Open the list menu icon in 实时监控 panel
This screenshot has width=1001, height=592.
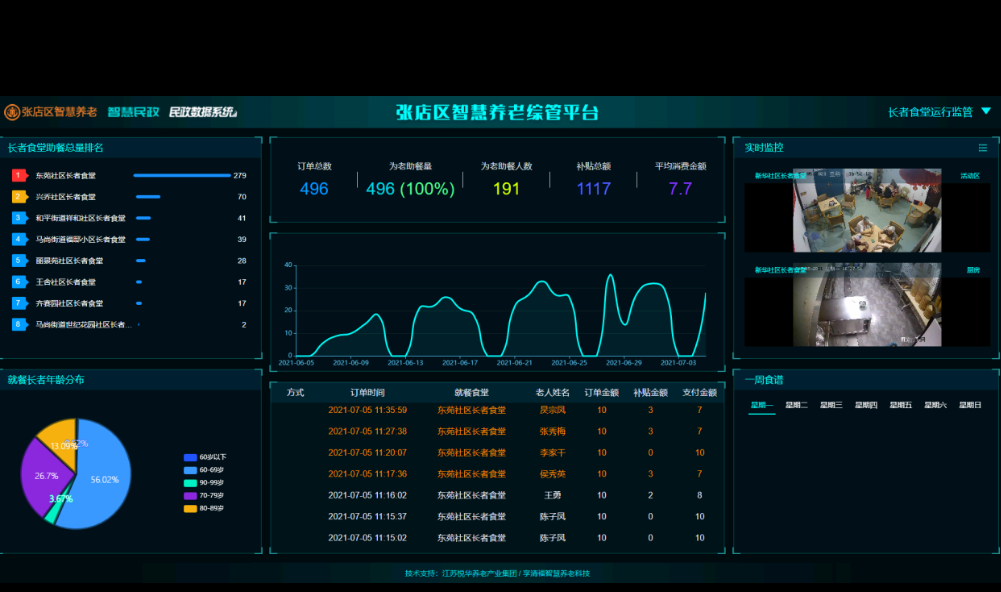(982, 148)
